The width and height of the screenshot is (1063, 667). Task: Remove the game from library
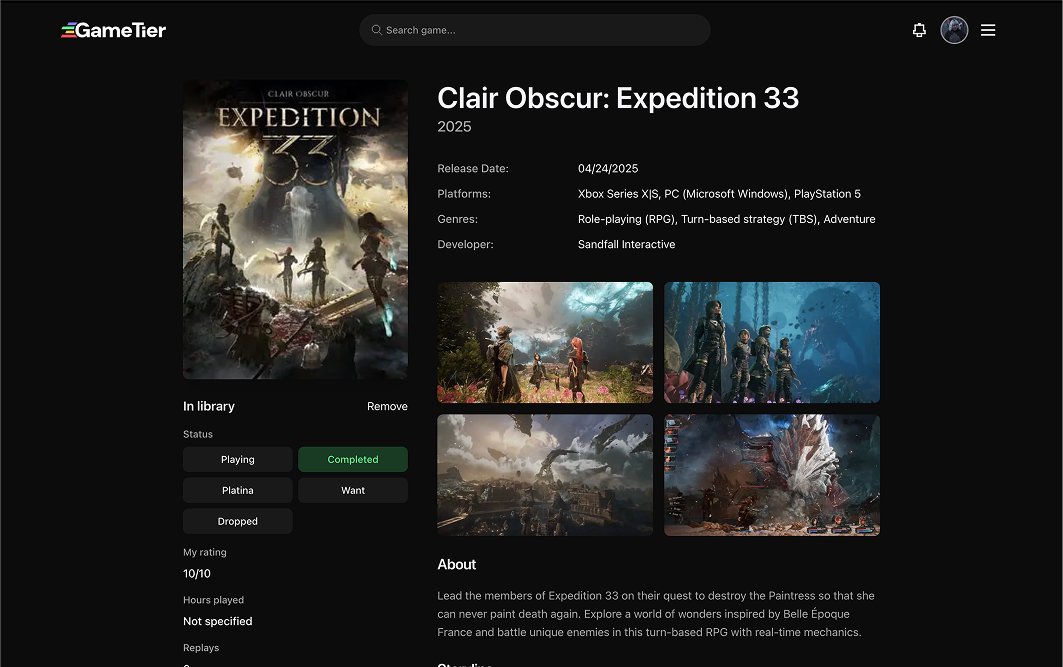[387, 406]
